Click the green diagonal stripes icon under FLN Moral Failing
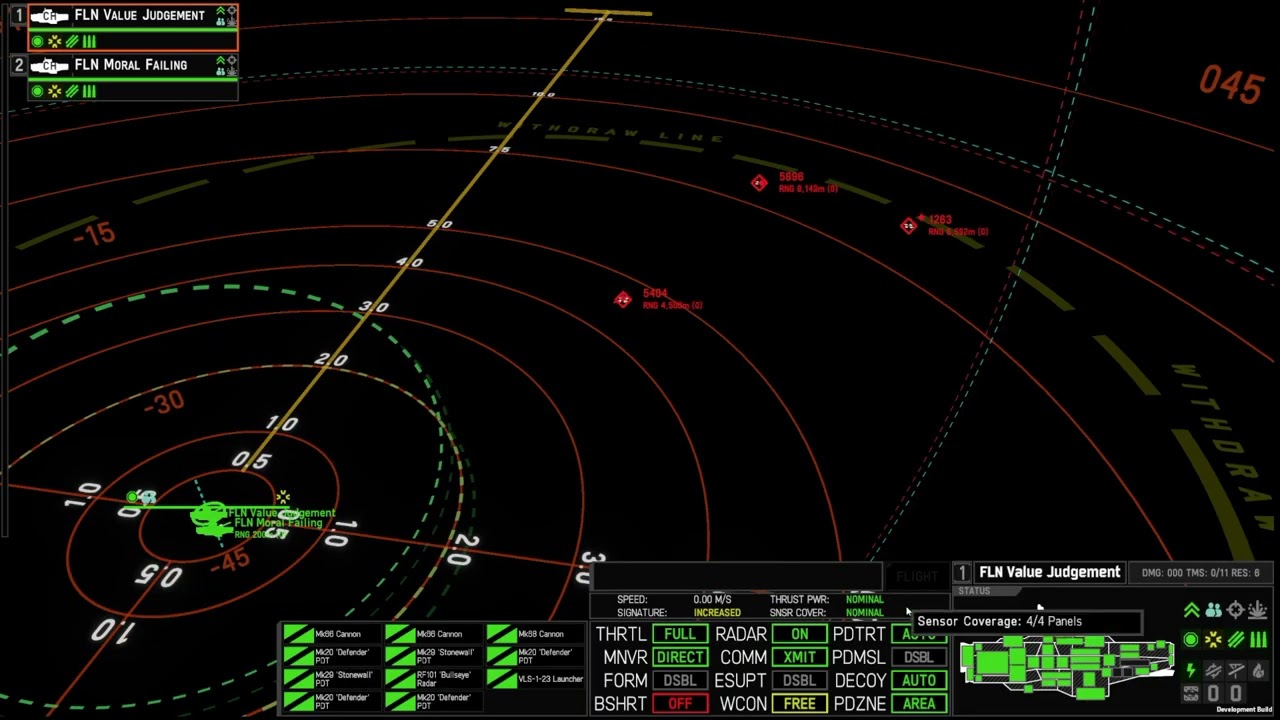This screenshot has width=1280, height=720. pyautogui.click(x=72, y=91)
